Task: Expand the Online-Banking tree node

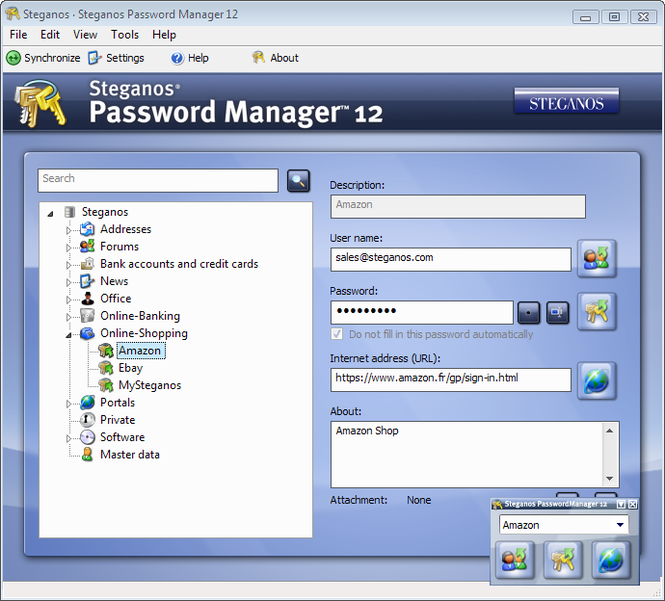Action: (x=68, y=317)
